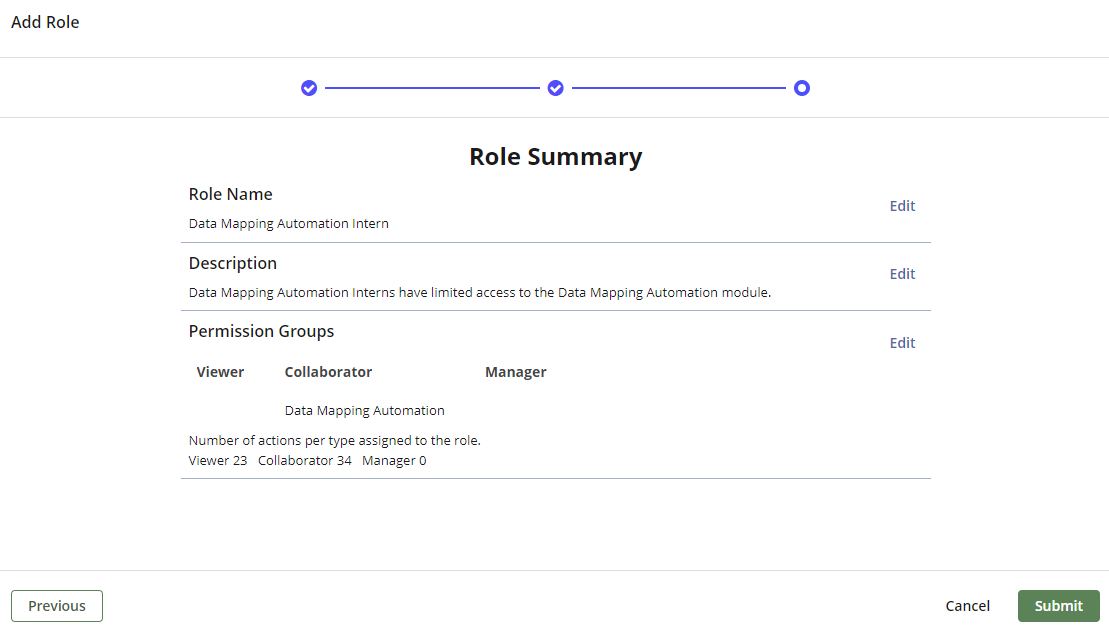The height and width of the screenshot is (632, 1109).
Task: Click the Manager 0 action count
Action: [394, 460]
